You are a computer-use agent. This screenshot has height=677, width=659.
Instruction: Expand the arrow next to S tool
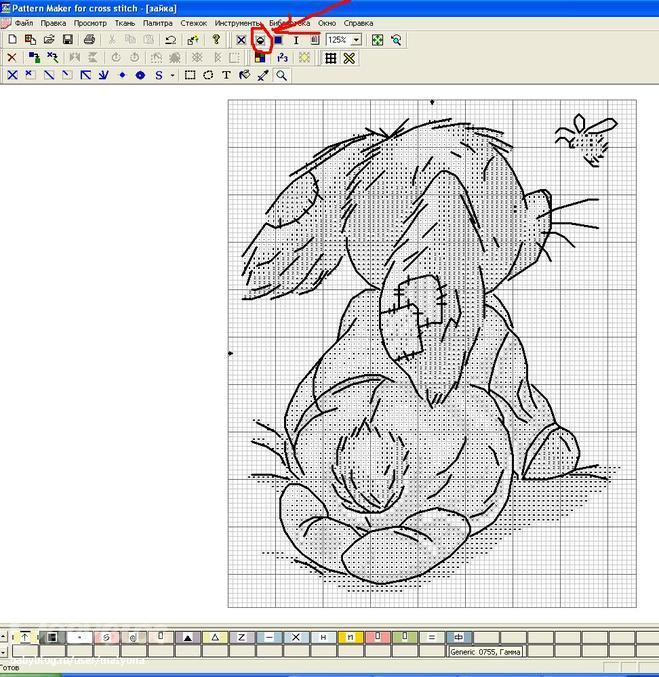tap(172, 75)
